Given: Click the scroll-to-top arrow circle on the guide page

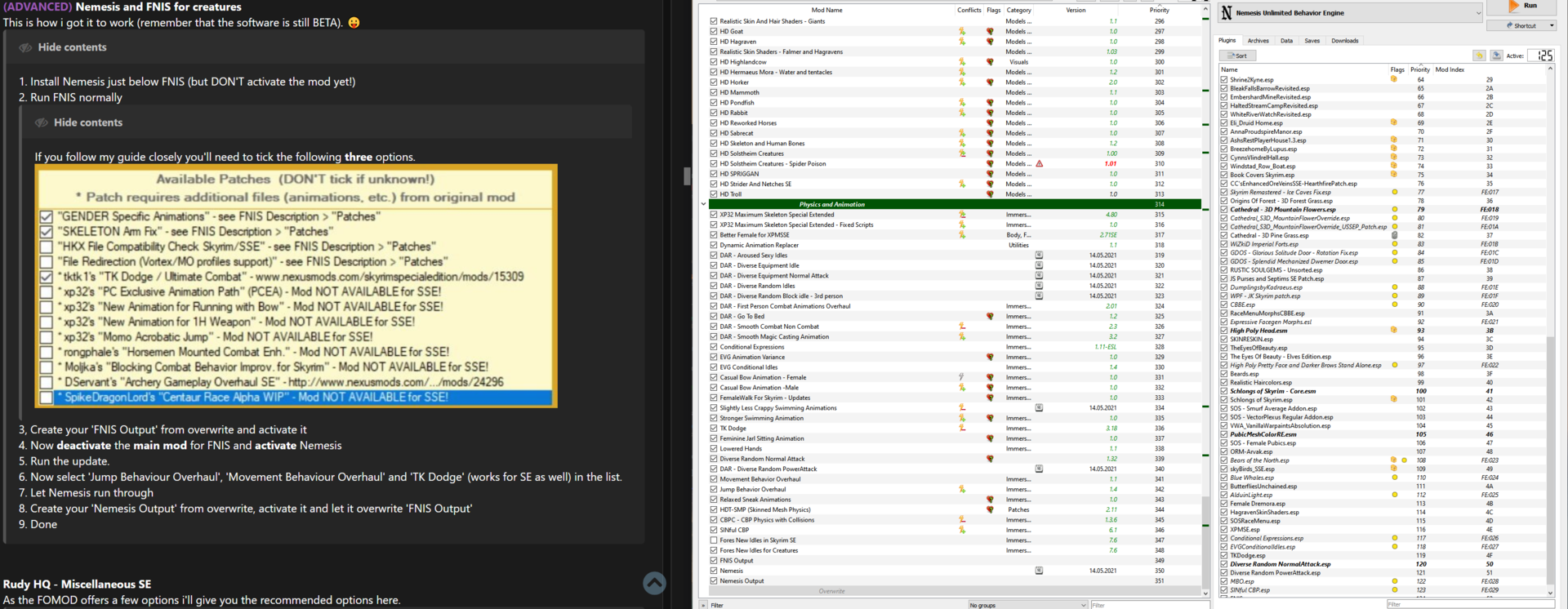Looking at the screenshot, I should point(654,583).
